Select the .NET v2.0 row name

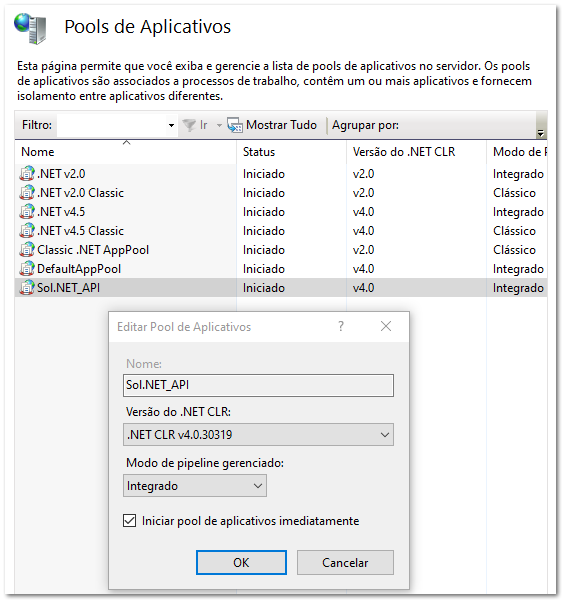coord(61,174)
